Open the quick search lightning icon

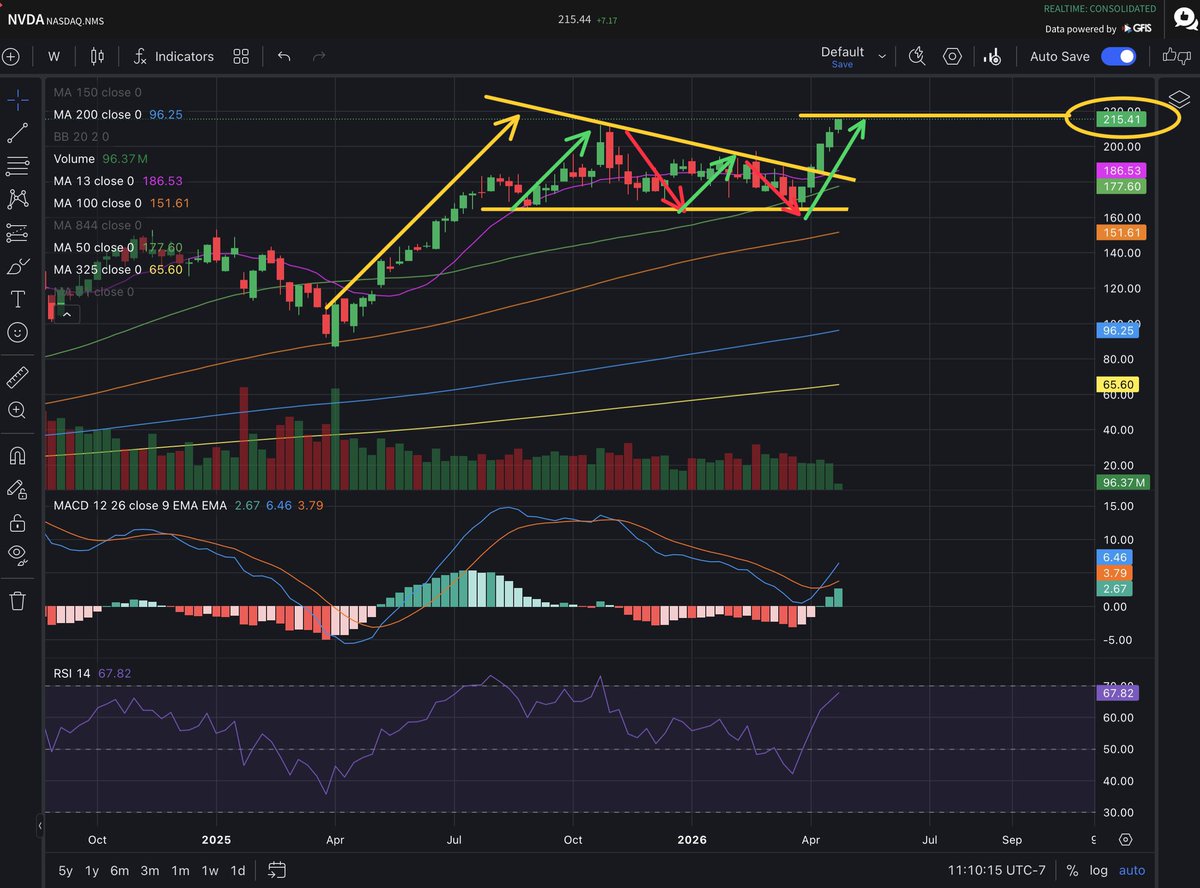[916, 56]
